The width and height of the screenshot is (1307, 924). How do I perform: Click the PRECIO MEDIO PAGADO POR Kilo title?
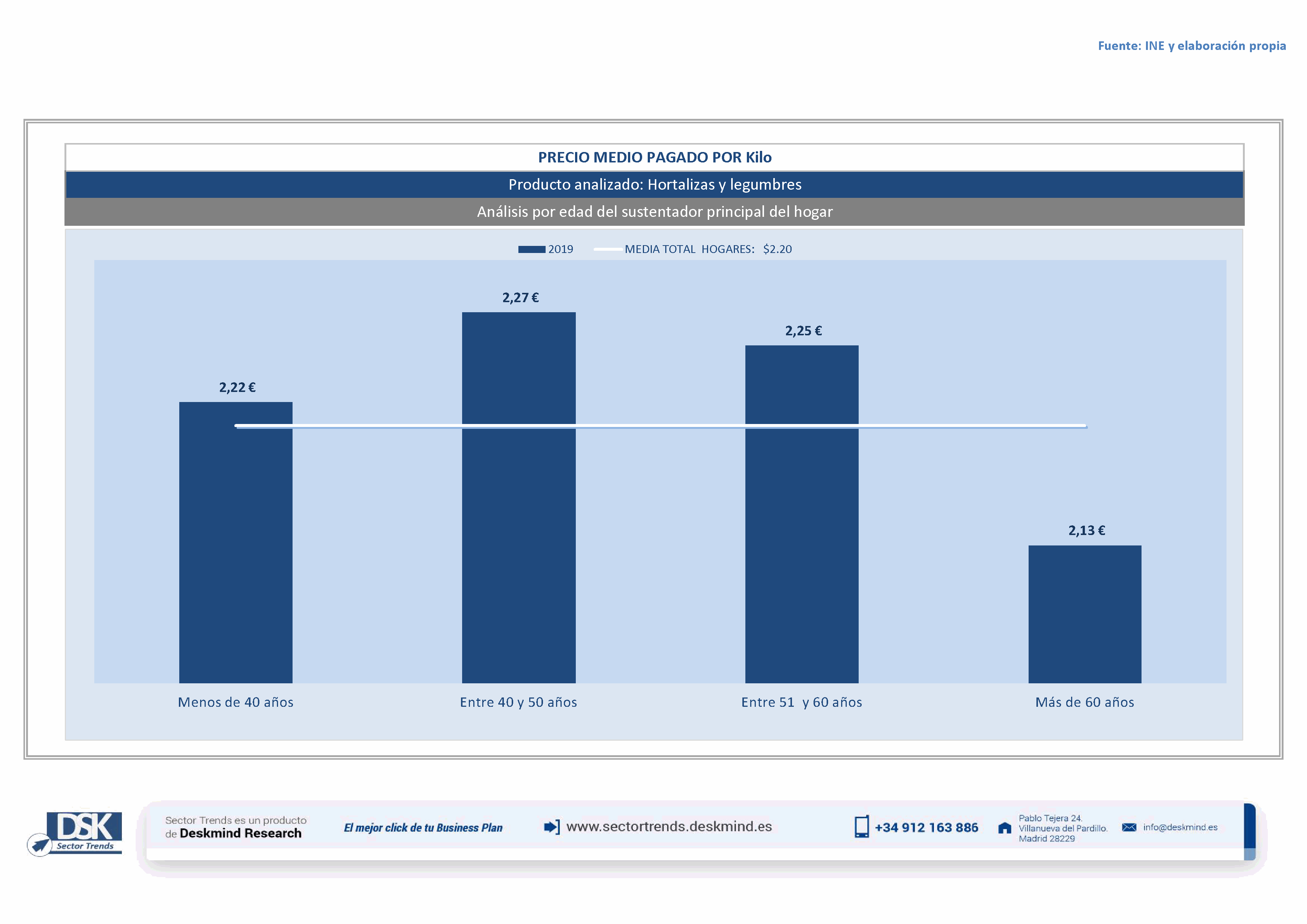tap(655, 157)
